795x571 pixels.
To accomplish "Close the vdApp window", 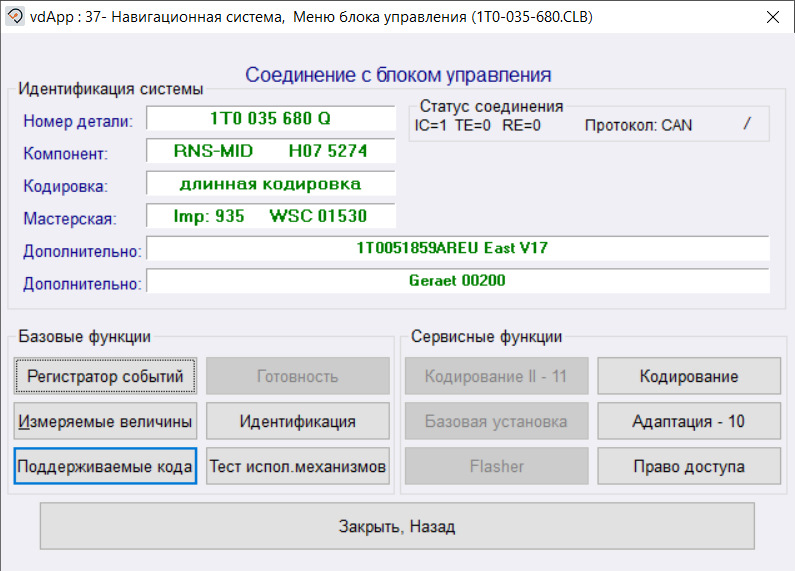I will point(773,17).
